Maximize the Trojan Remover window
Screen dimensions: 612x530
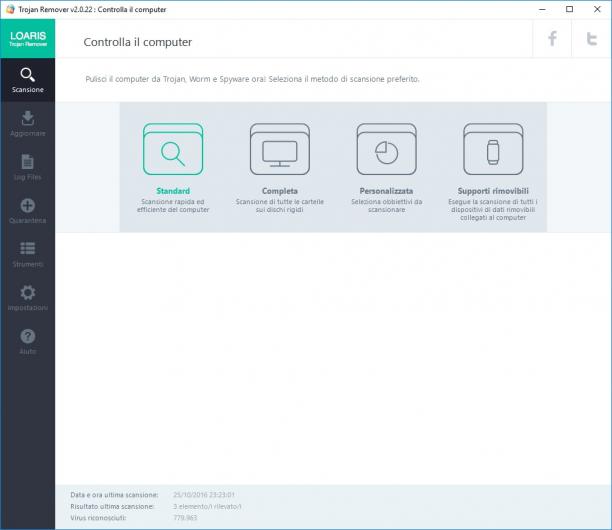(x=569, y=9)
